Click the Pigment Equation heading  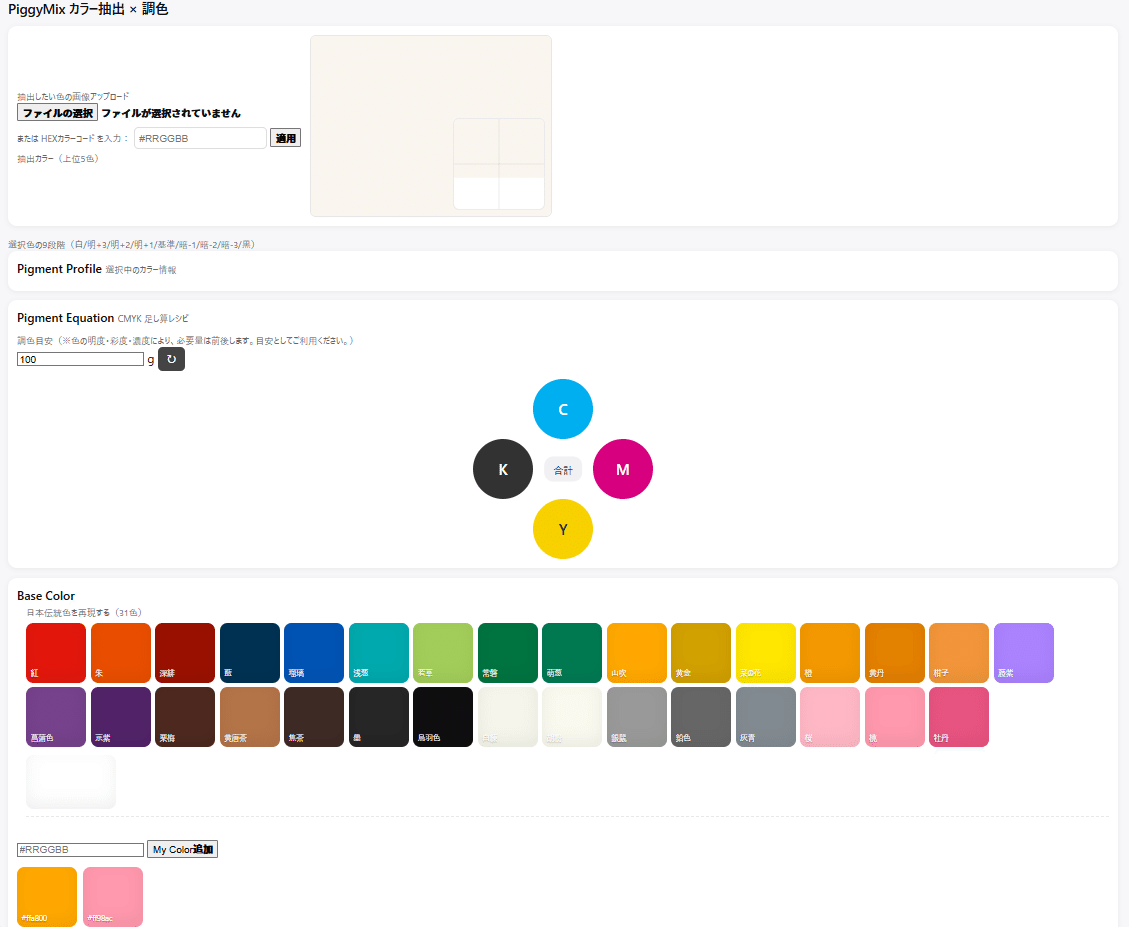pos(66,318)
